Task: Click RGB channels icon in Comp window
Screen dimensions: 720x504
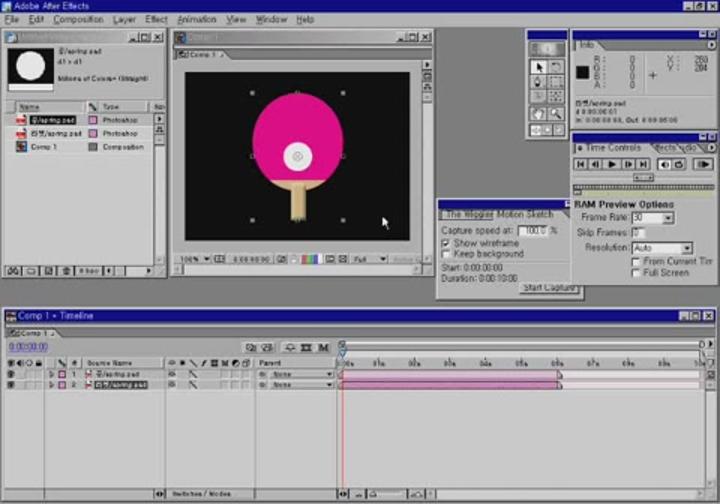Action: [x=309, y=259]
